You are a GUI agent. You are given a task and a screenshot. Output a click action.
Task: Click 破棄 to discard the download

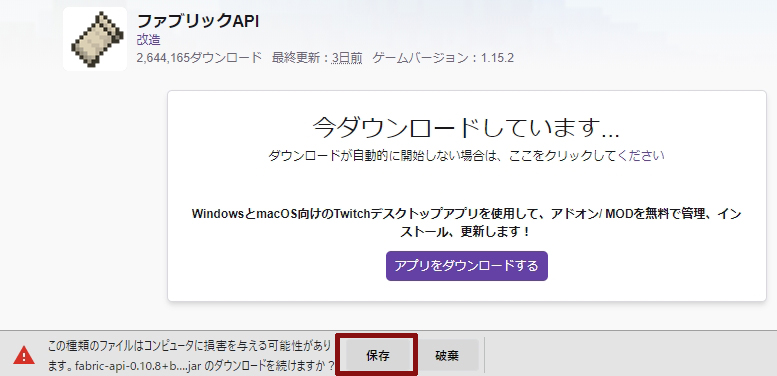(447, 355)
